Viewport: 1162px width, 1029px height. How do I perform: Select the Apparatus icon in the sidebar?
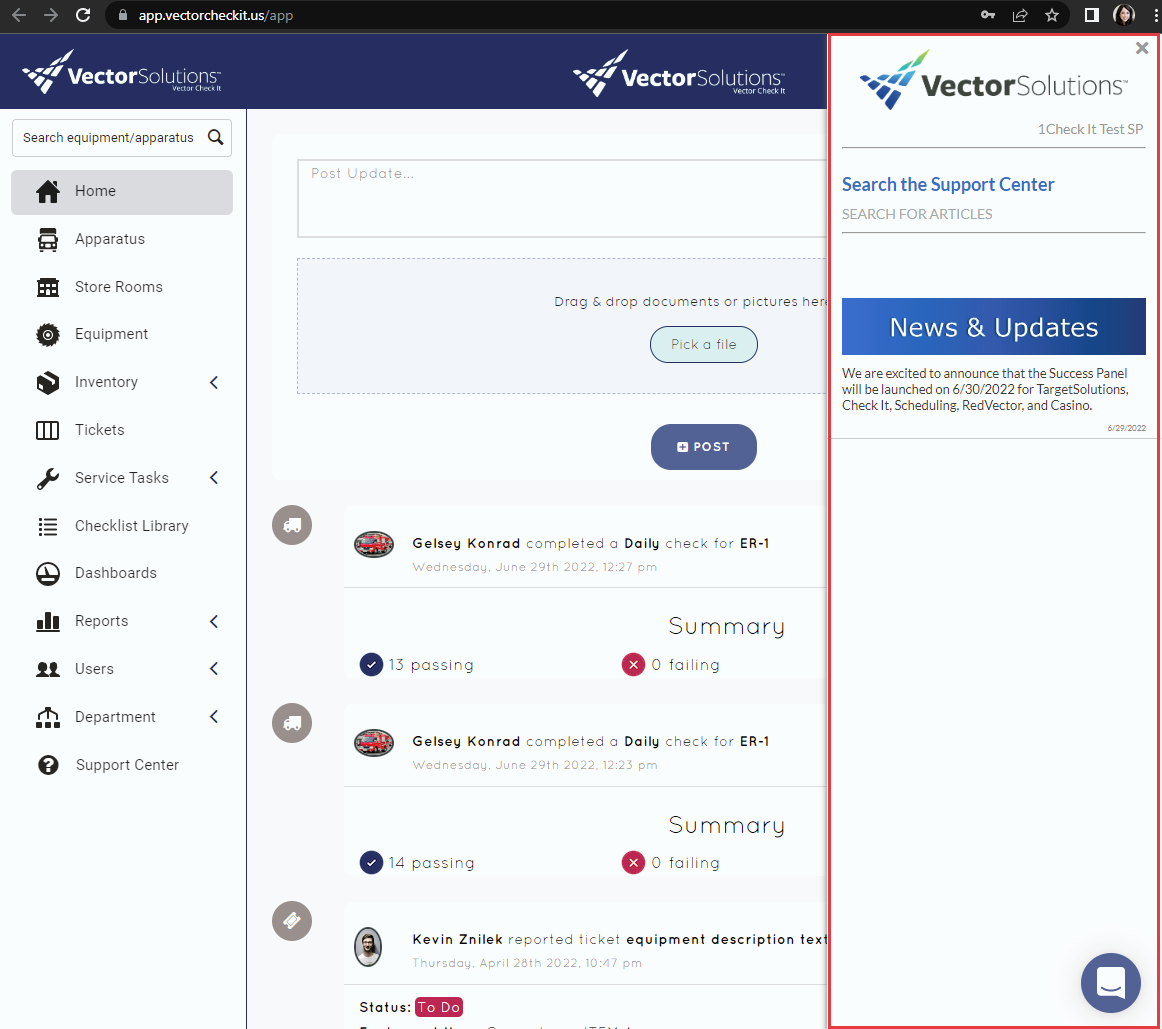click(x=48, y=239)
